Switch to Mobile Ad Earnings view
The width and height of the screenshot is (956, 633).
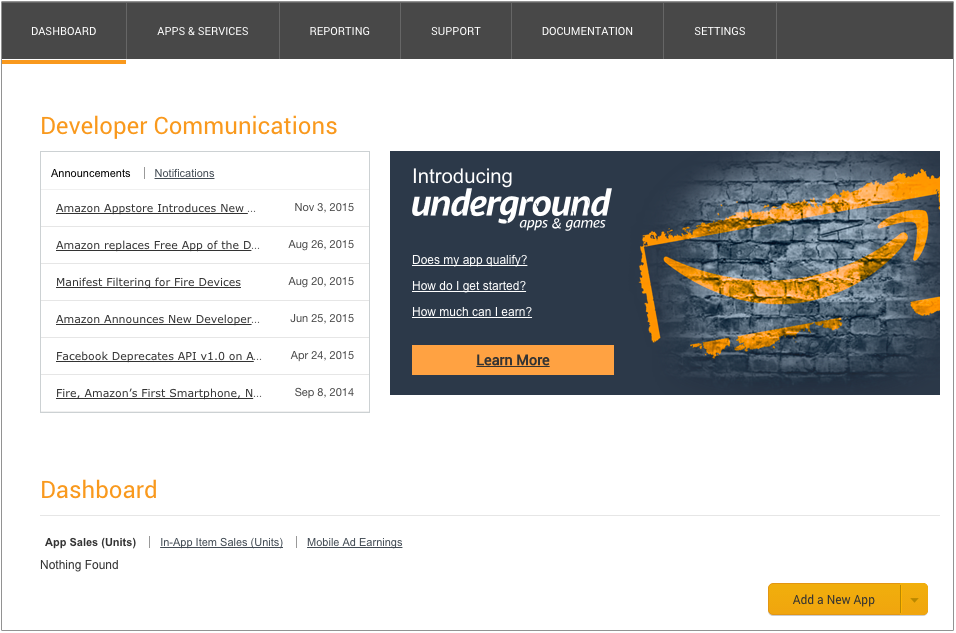(354, 542)
